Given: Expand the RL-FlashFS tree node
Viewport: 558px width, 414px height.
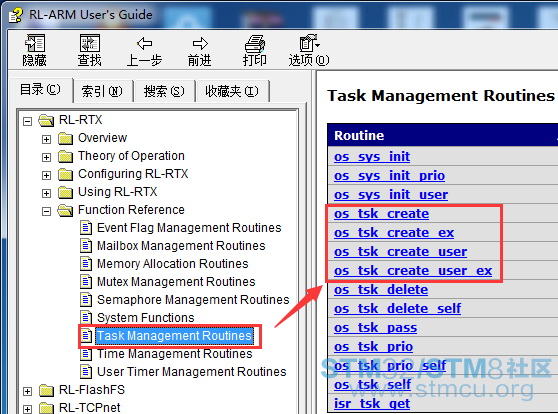Looking at the screenshot, I should pyautogui.click(x=27, y=391).
